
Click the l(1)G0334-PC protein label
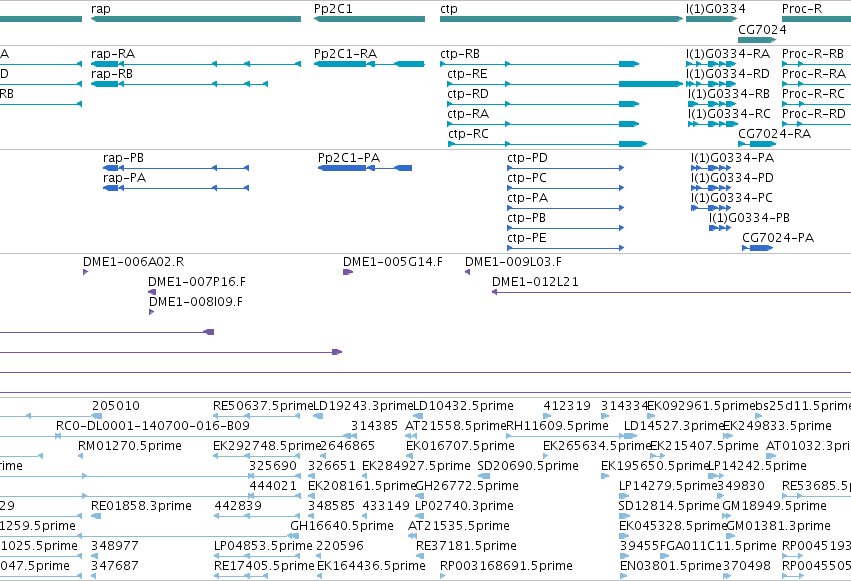click(732, 198)
